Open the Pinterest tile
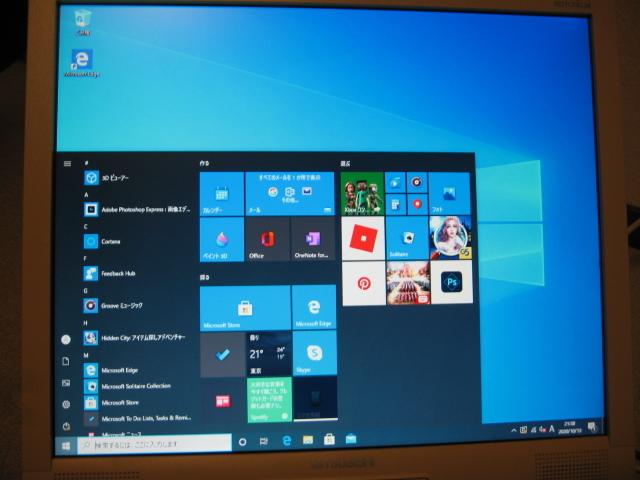The image size is (640, 480). [364, 283]
